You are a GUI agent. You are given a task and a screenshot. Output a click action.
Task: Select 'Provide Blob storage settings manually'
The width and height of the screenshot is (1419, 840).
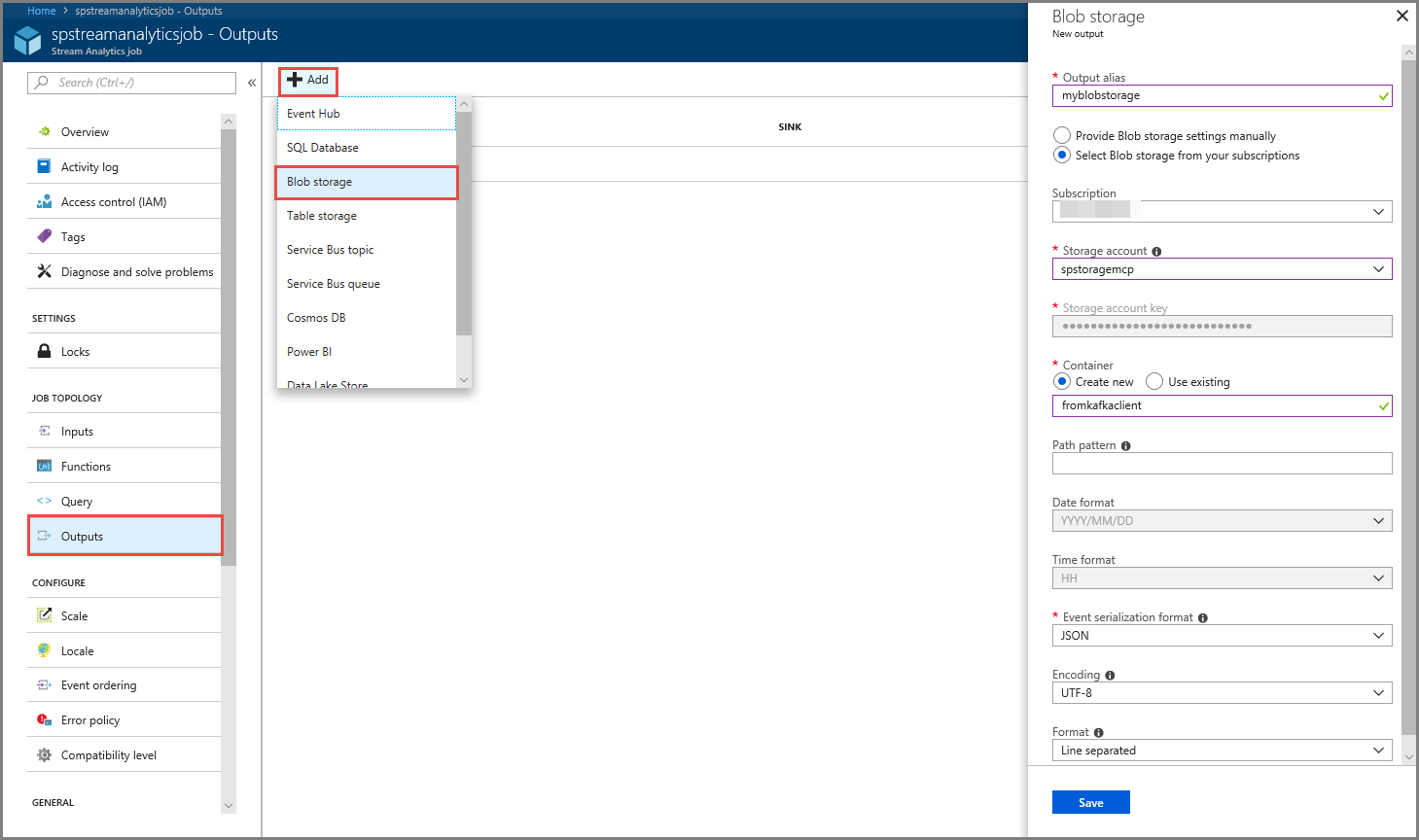tap(1061, 135)
